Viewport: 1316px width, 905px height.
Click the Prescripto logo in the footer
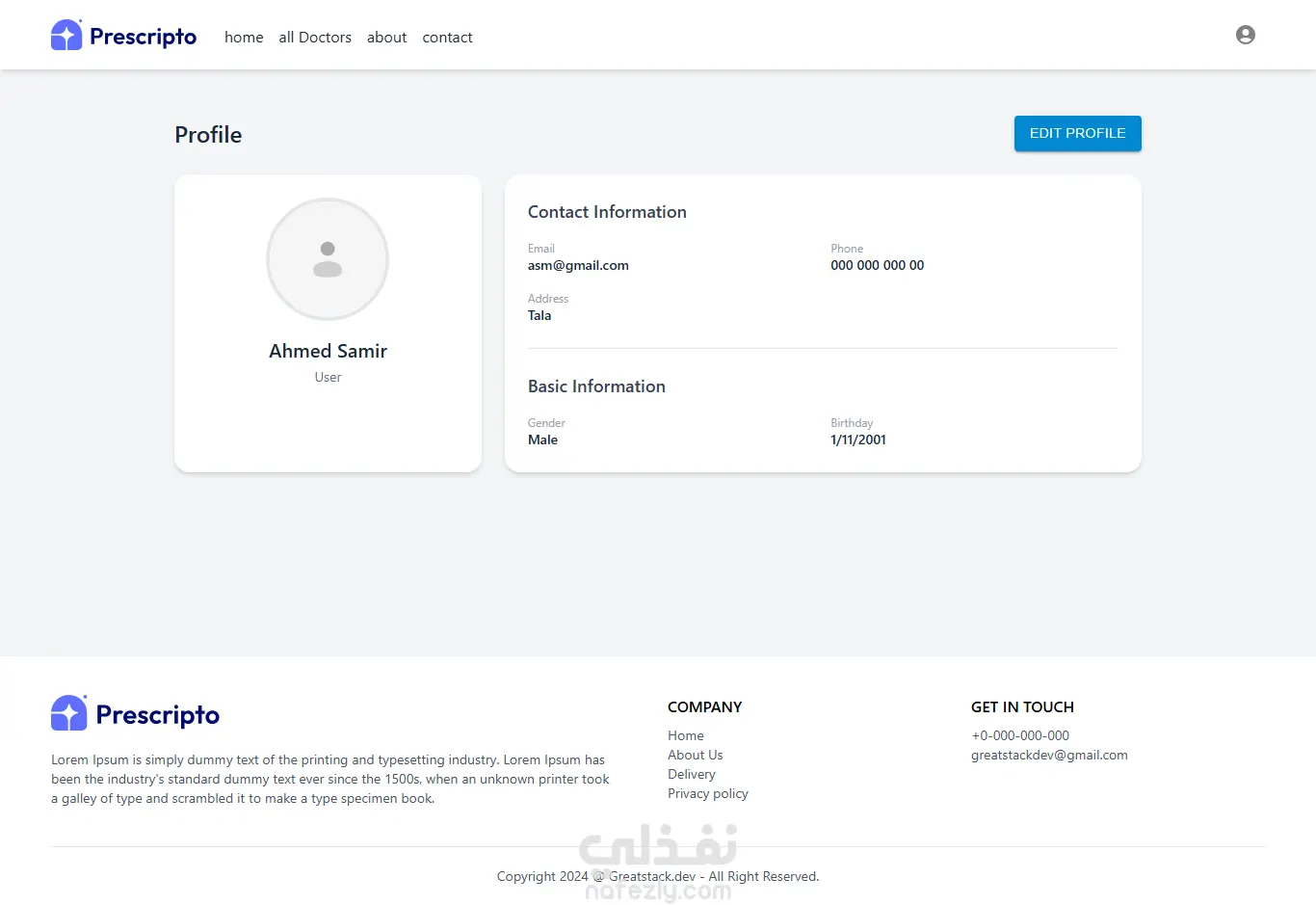135,714
